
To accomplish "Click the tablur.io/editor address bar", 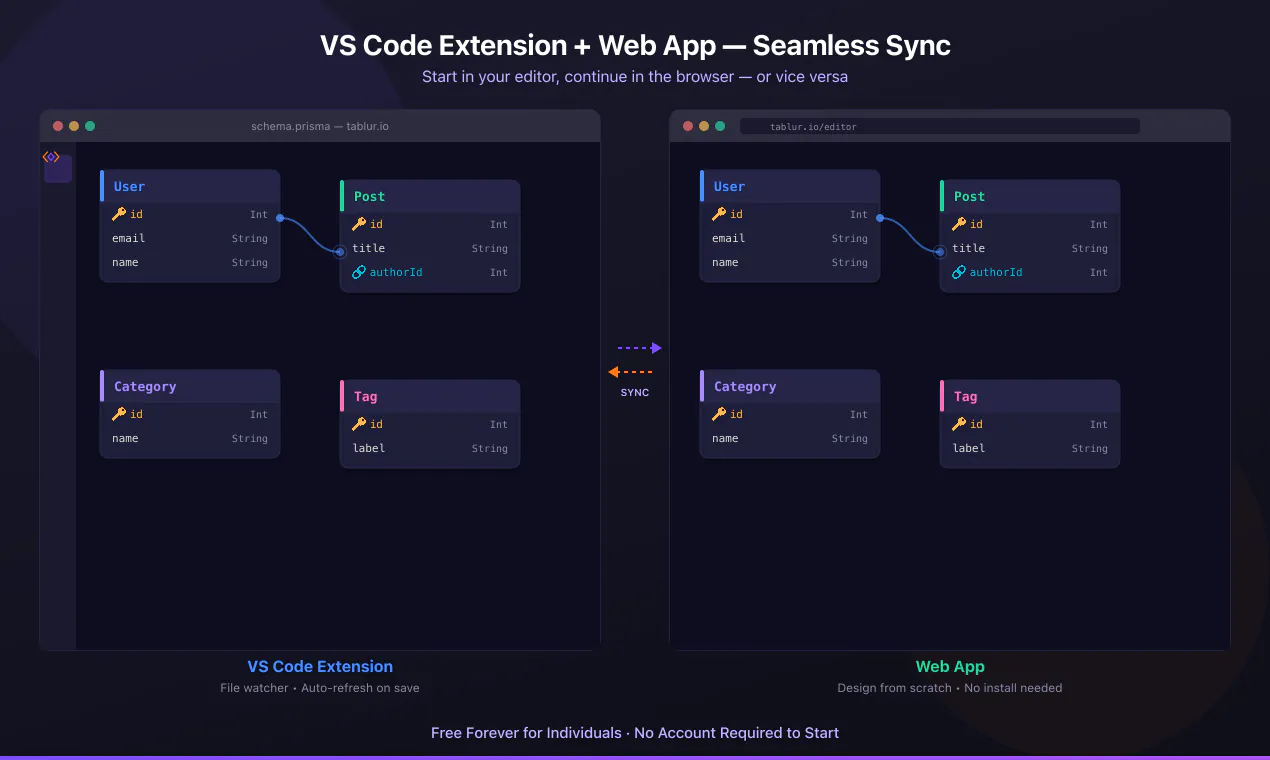I will pyautogui.click(x=940, y=126).
